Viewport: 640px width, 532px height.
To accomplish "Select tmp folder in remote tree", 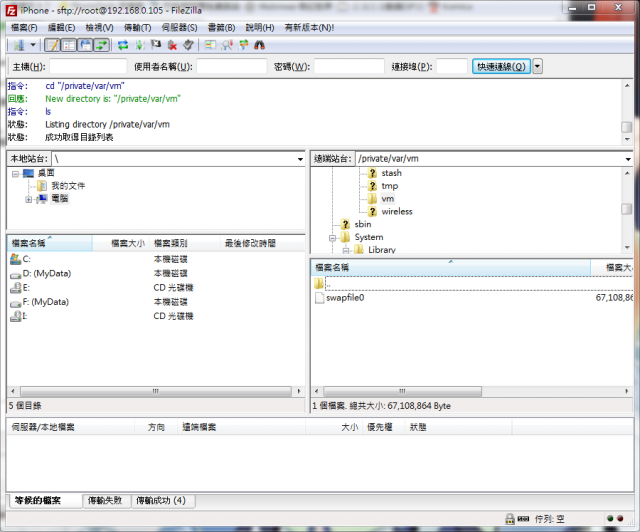I will pyautogui.click(x=389, y=186).
